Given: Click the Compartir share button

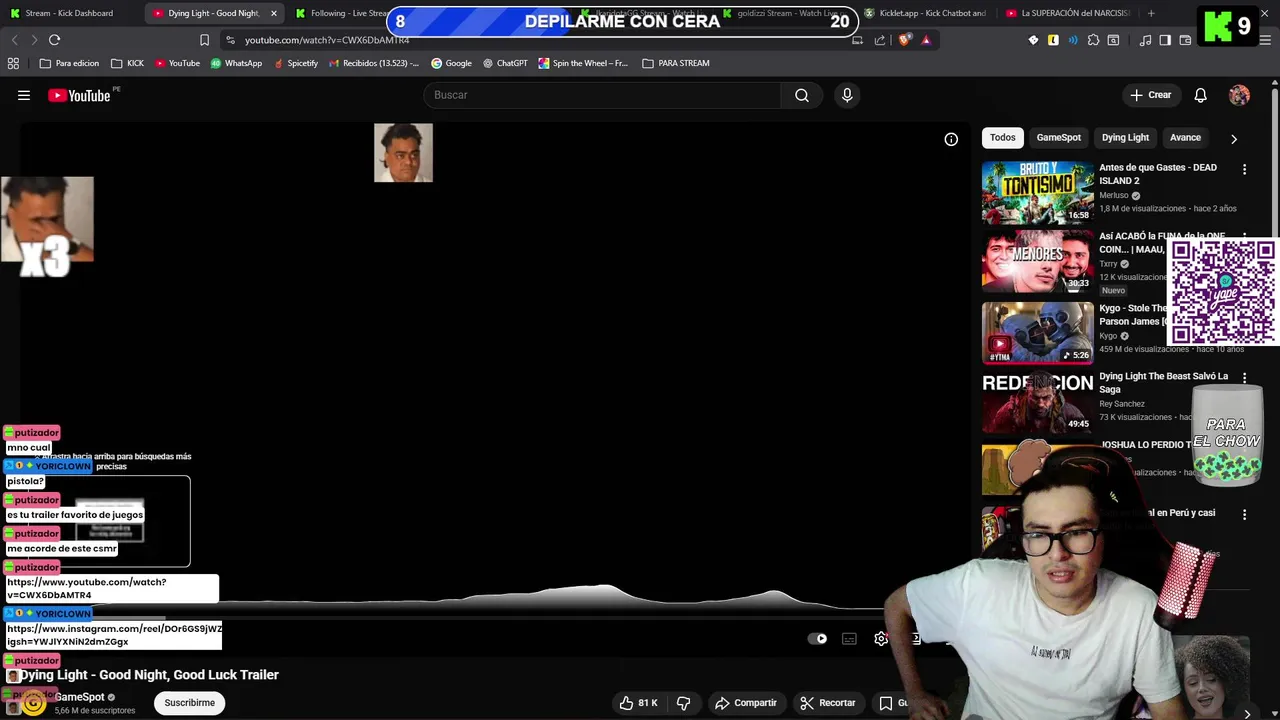Looking at the screenshot, I should 745,703.
